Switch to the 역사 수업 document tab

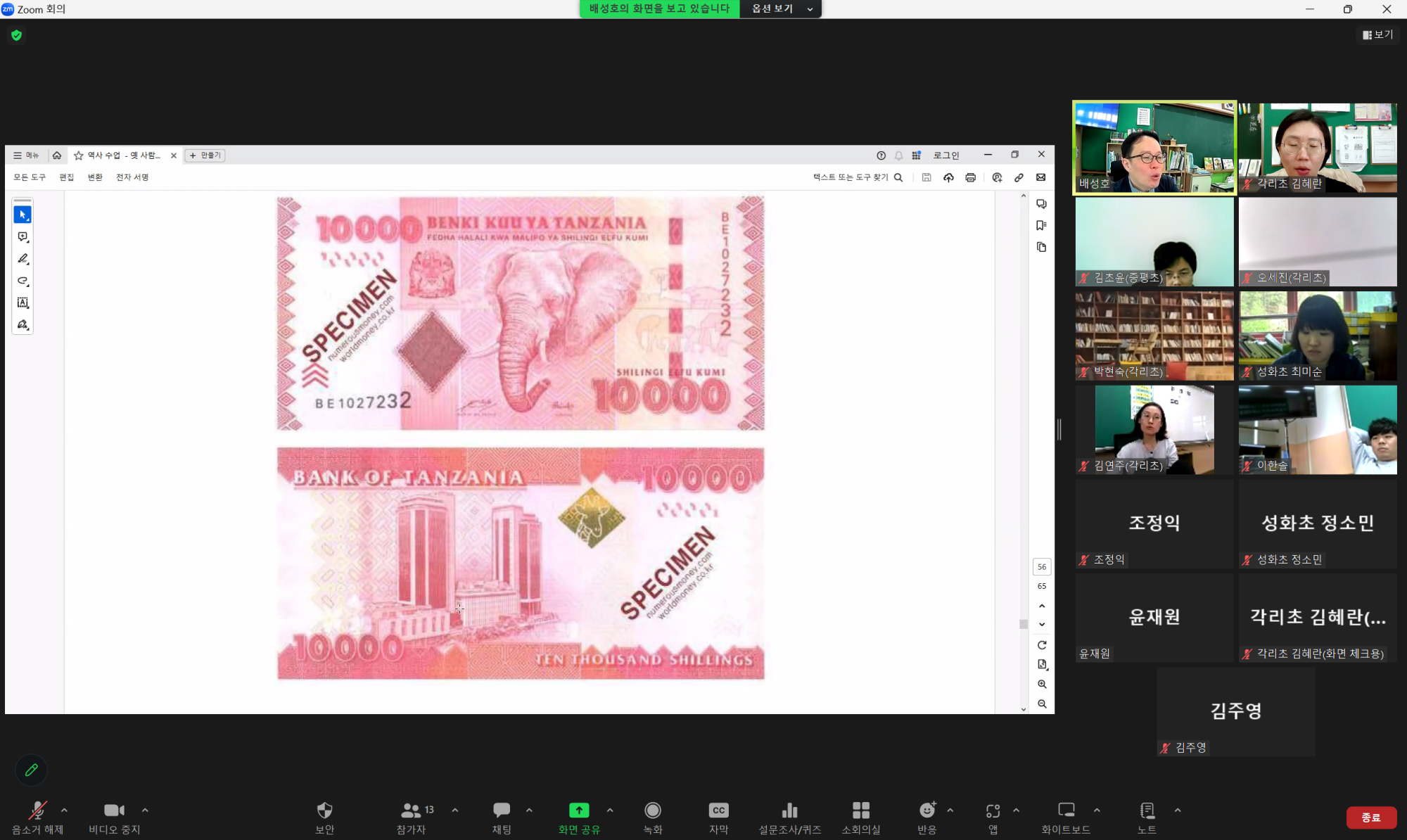(124, 155)
